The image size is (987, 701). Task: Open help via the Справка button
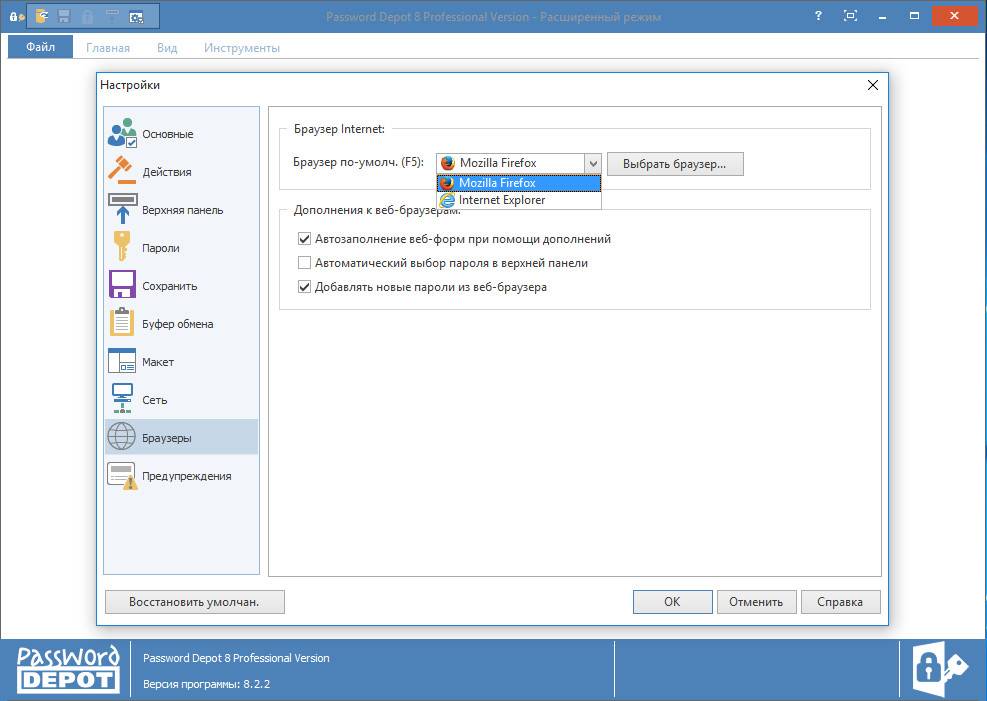point(840,602)
